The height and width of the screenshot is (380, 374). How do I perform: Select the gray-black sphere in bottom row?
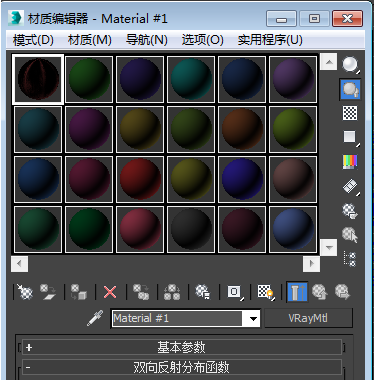(191, 229)
